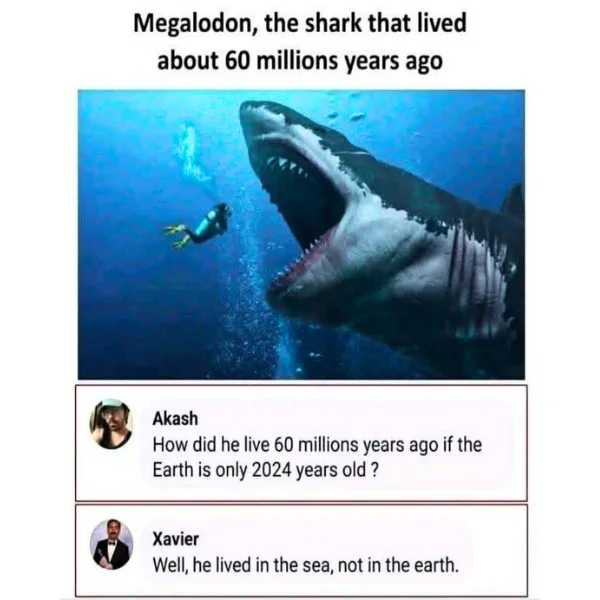
Task: Click the megalodon's open mouth
Action: coord(302,214)
